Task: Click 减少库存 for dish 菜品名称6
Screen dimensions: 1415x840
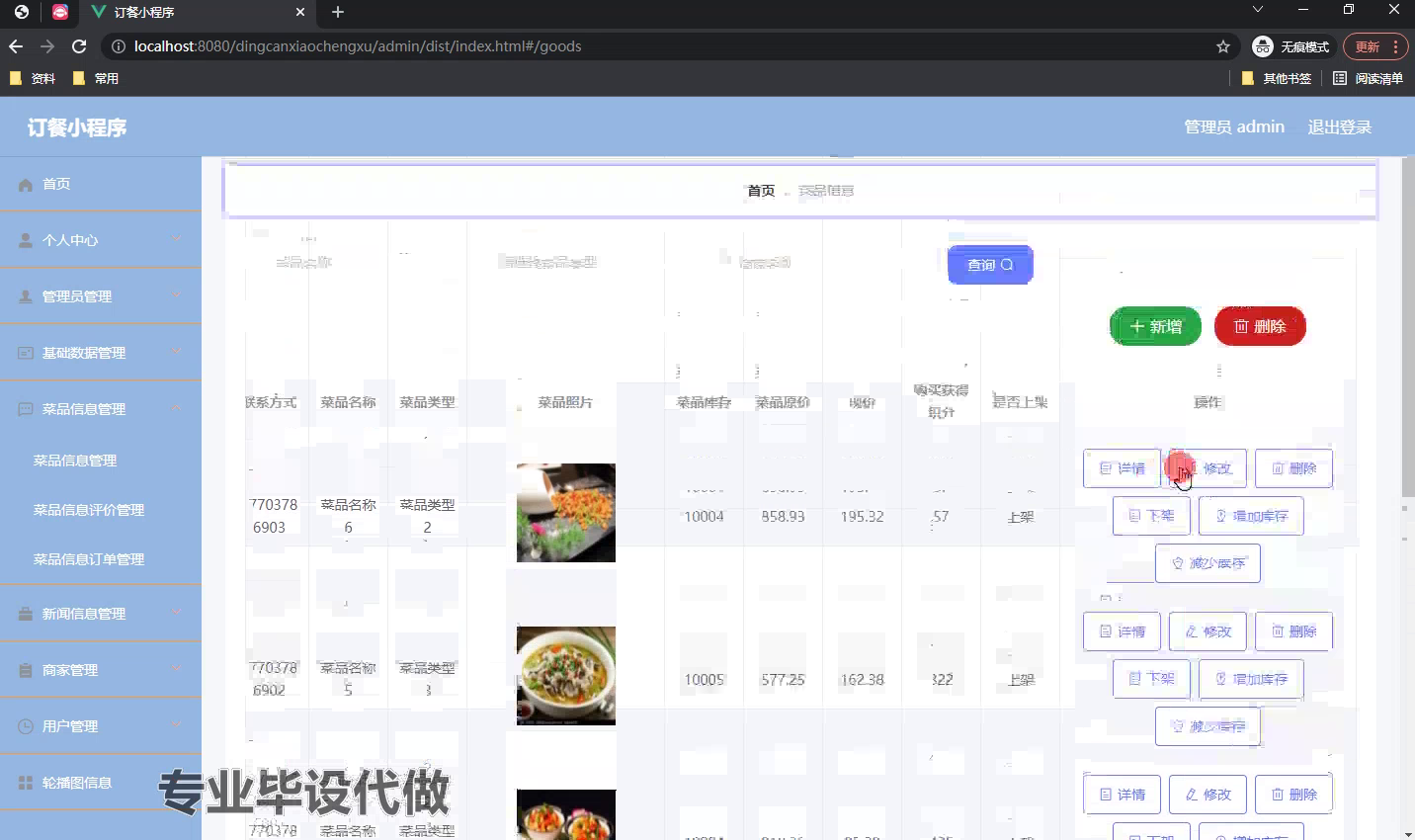Action: 1207,563
